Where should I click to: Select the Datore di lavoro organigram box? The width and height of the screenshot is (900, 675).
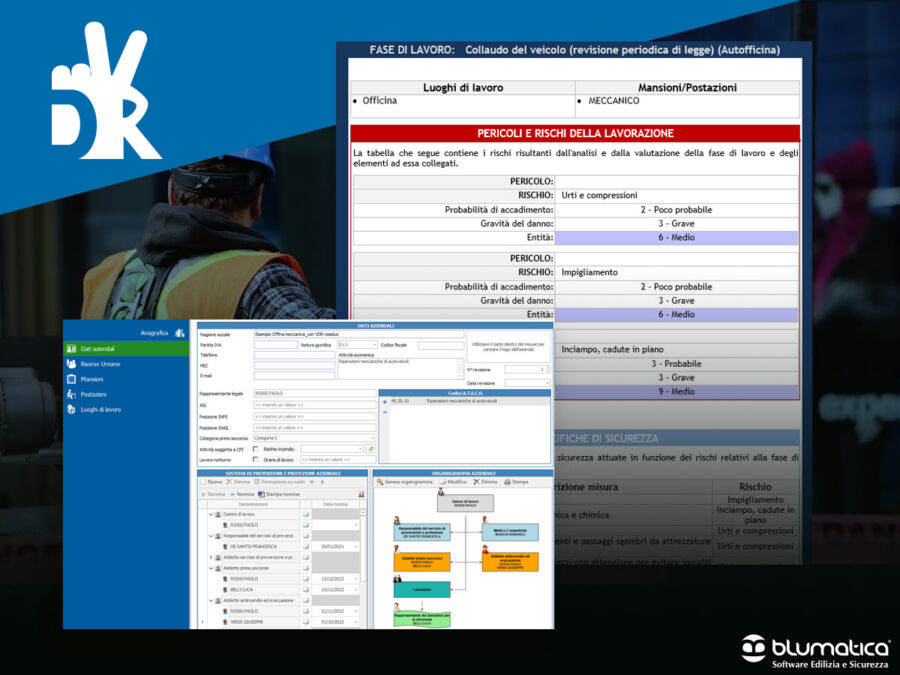pyautogui.click(x=465, y=503)
